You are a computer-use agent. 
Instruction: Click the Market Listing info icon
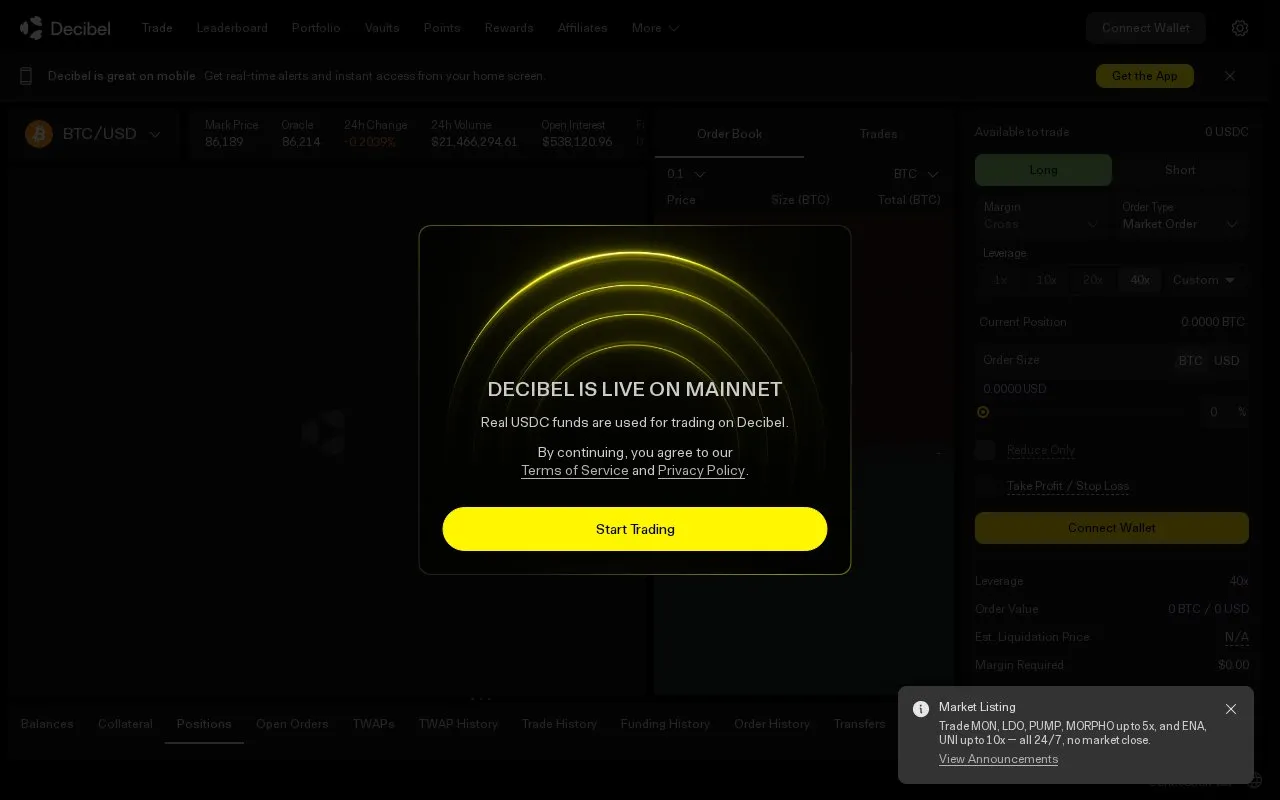point(921,709)
